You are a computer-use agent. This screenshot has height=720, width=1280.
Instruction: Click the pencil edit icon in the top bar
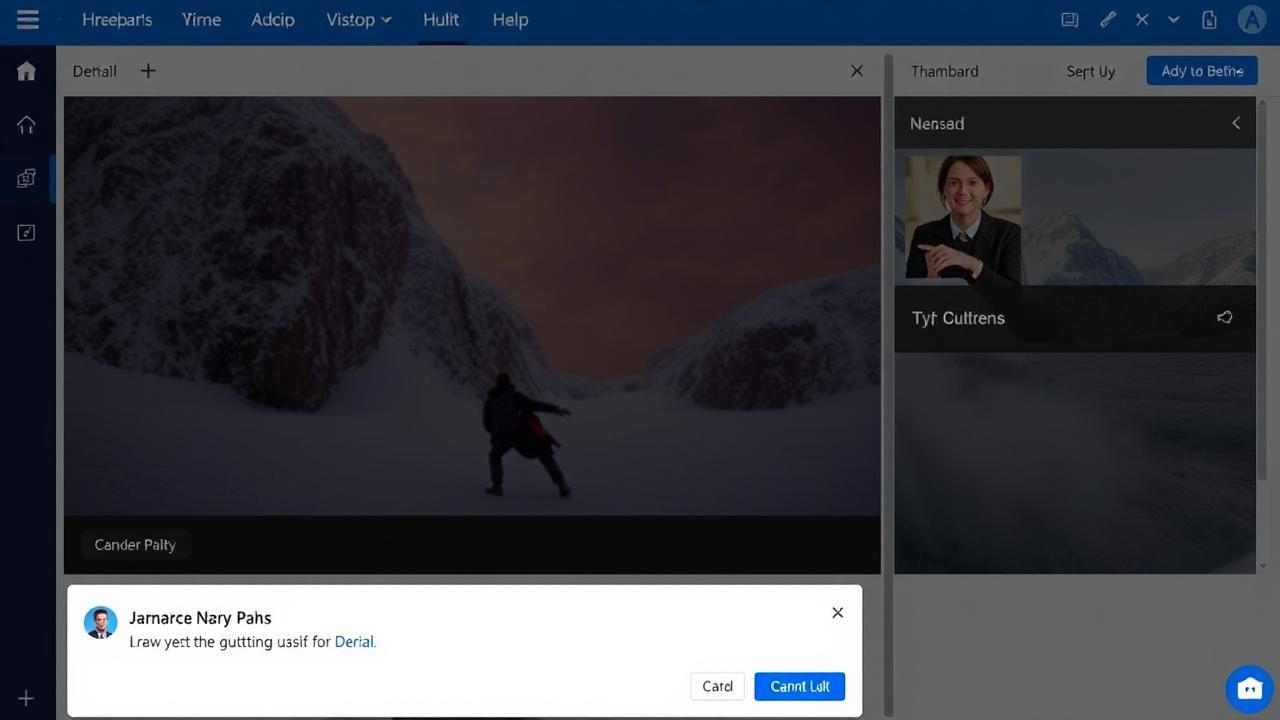click(x=1107, y=20)
